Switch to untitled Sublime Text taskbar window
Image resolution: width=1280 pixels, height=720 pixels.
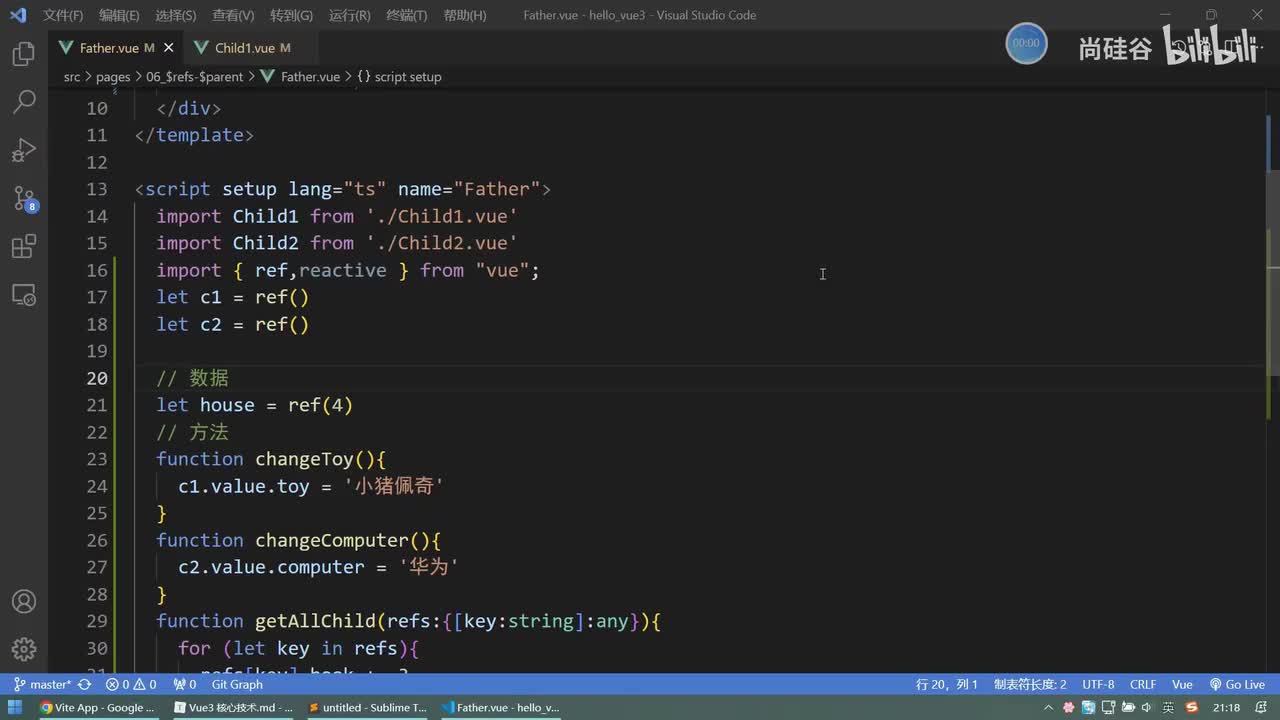pos(366,708)
